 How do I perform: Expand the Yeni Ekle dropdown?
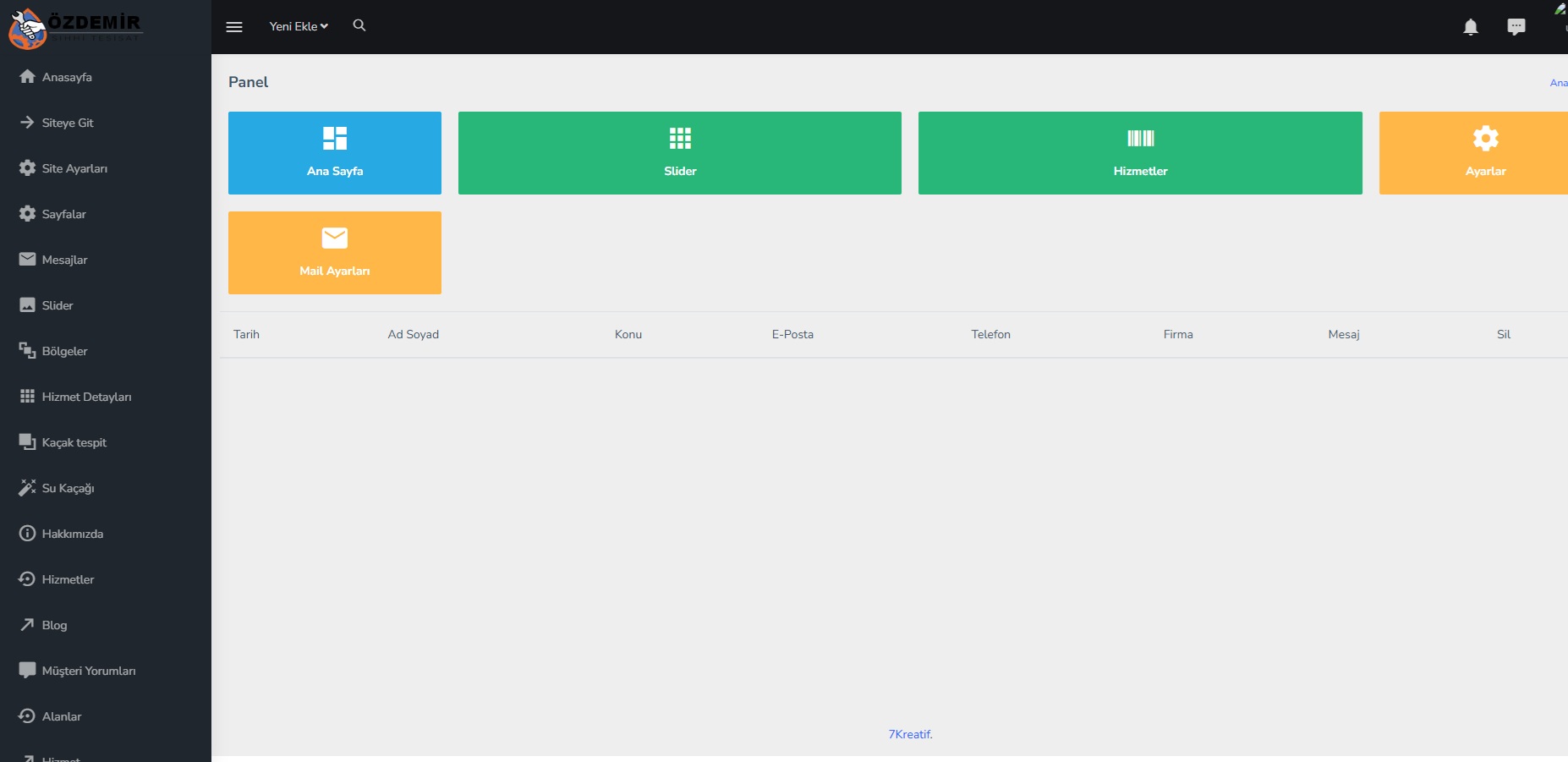tap(299, 26)
